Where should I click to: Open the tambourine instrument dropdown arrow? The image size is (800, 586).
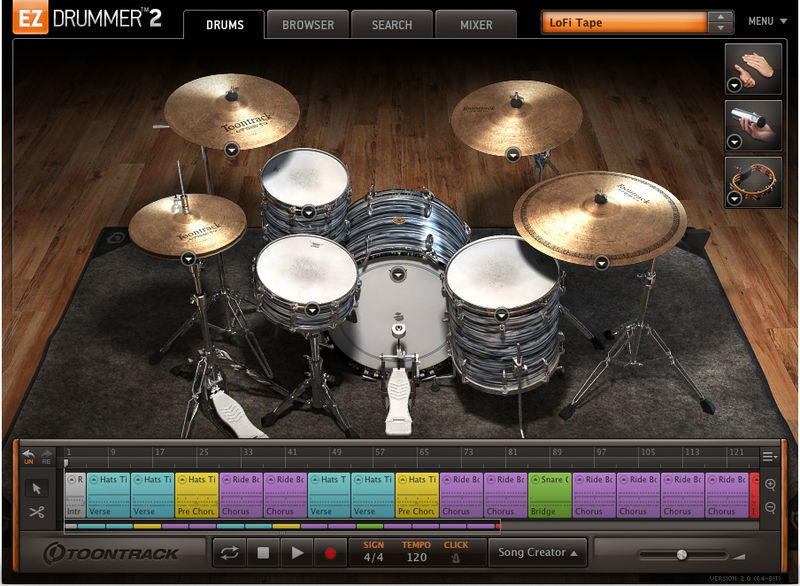click(x=734, y=198)
